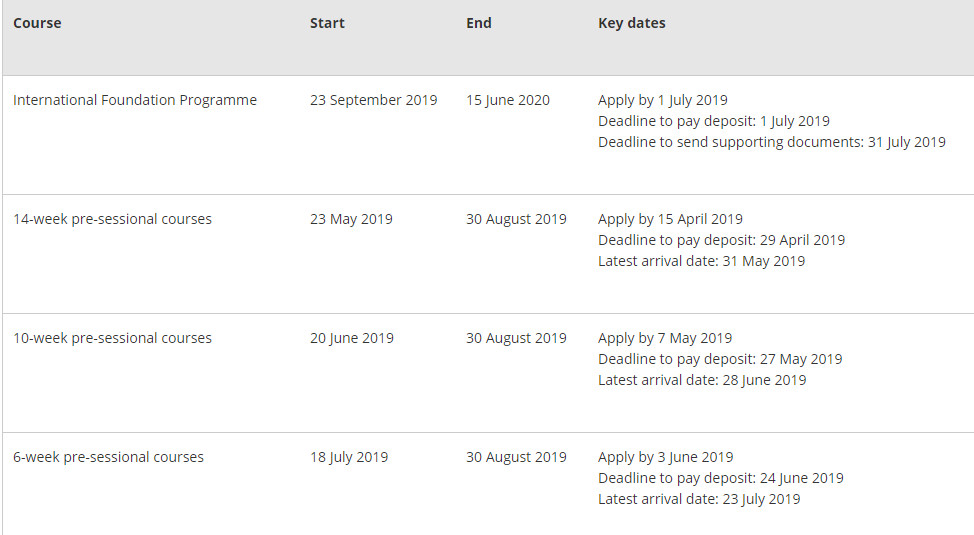Image resolution: width=974 pixels, height=535 pixels.
Task: Click the 18 July 2019 start date
Action: click(x=349, y=457)
